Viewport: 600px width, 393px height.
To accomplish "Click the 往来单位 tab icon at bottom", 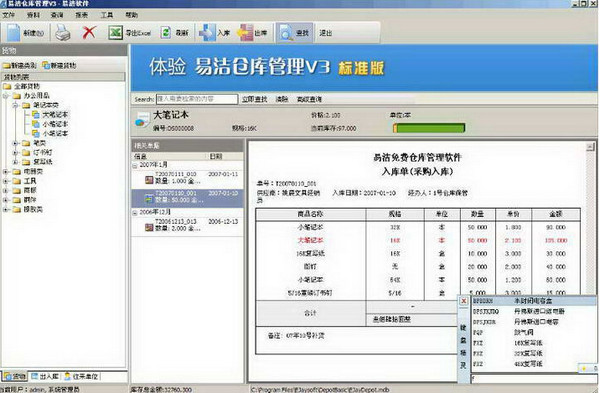I will [67, 376].
